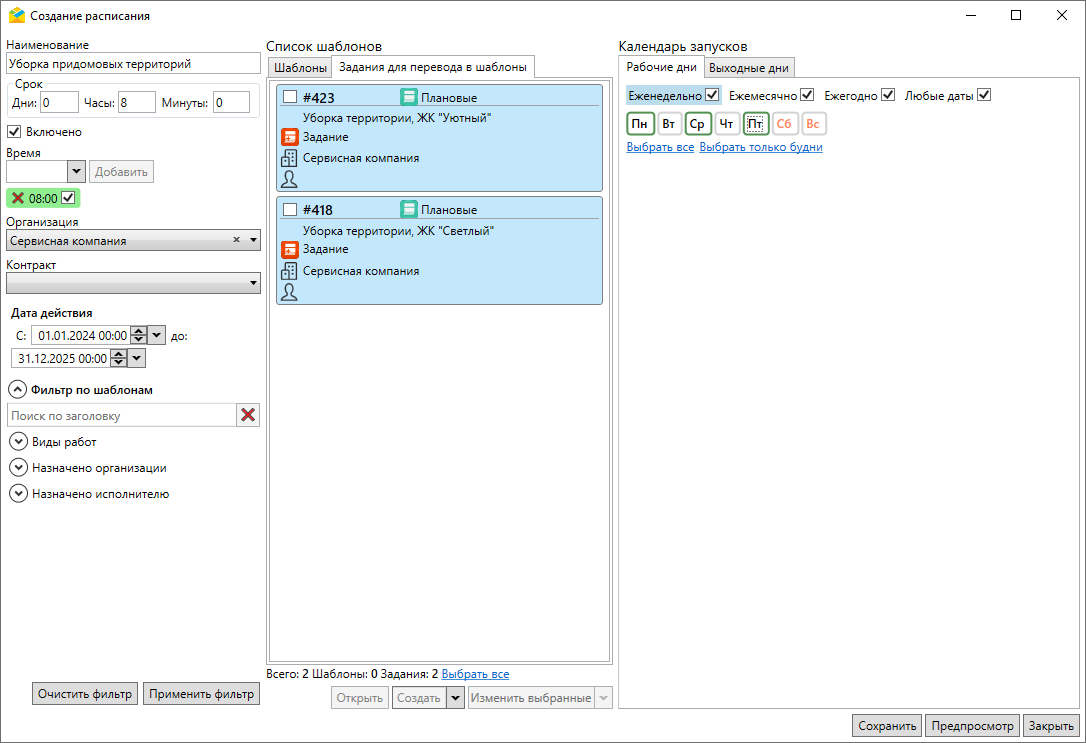Check the box for task #423
This screenshot has height=743, width=1086.
pos(290,97)
